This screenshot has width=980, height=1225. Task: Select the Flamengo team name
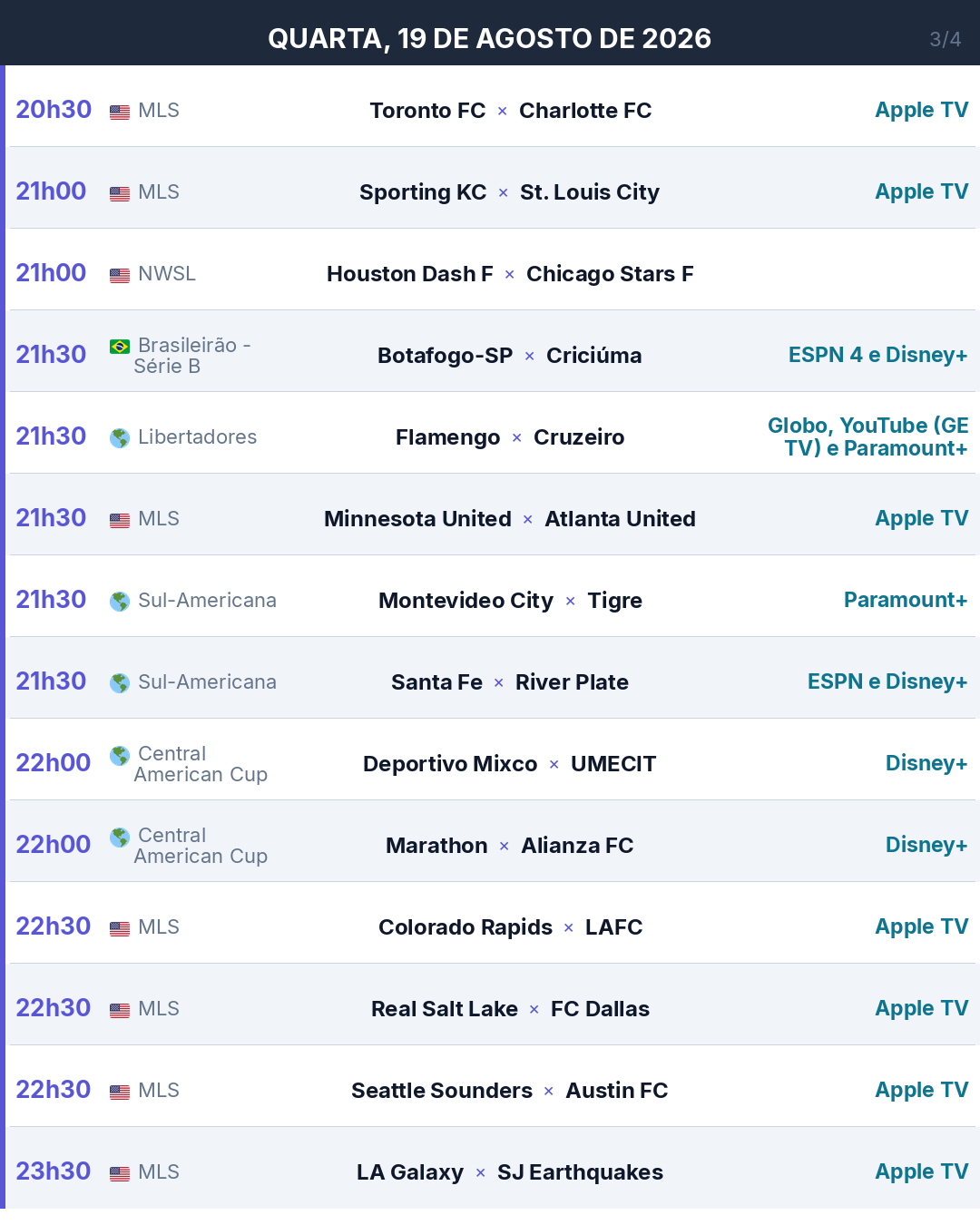pos(447,437)
